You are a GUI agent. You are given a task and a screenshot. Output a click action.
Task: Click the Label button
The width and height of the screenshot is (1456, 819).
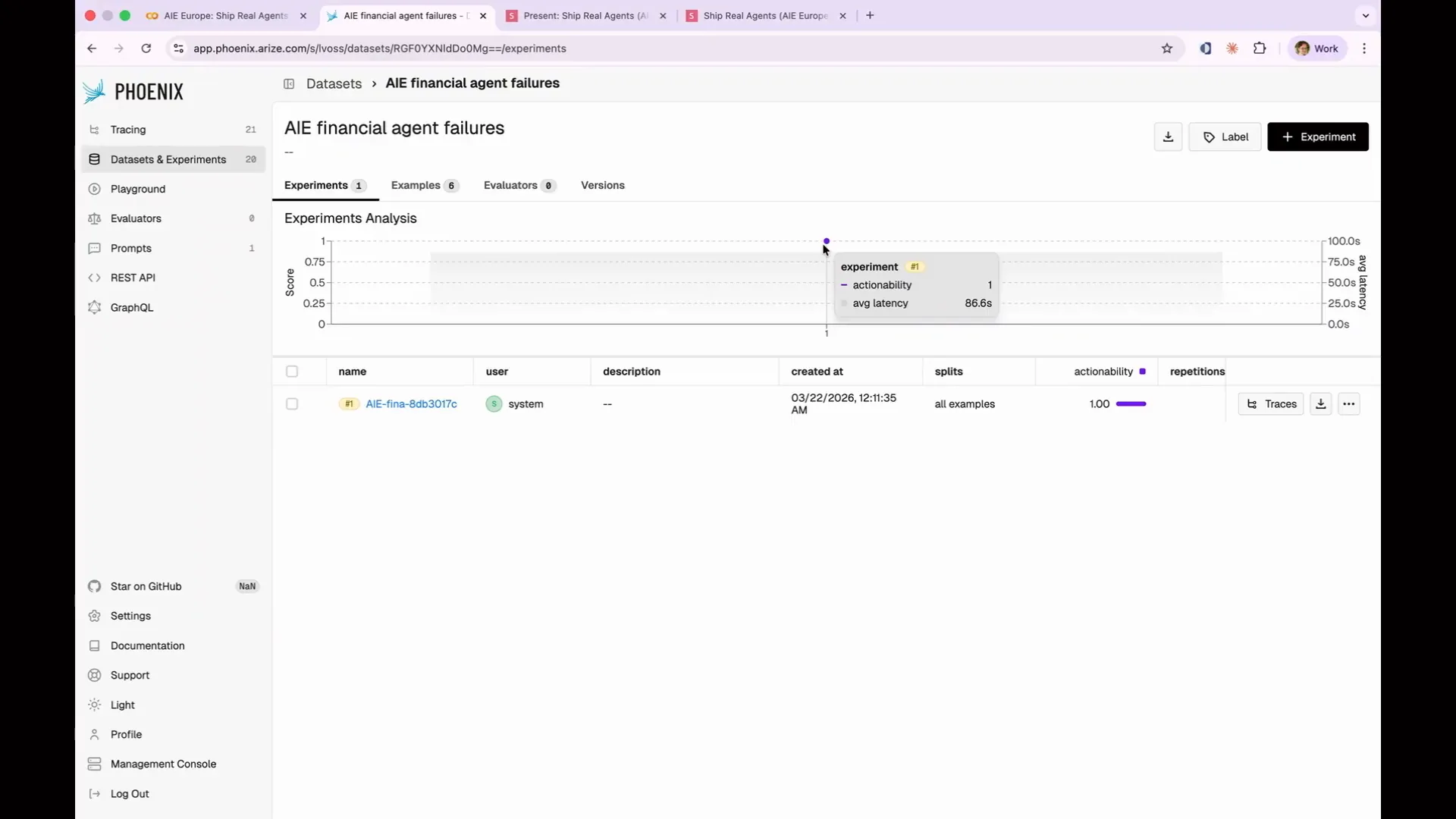pos(1225,136)
